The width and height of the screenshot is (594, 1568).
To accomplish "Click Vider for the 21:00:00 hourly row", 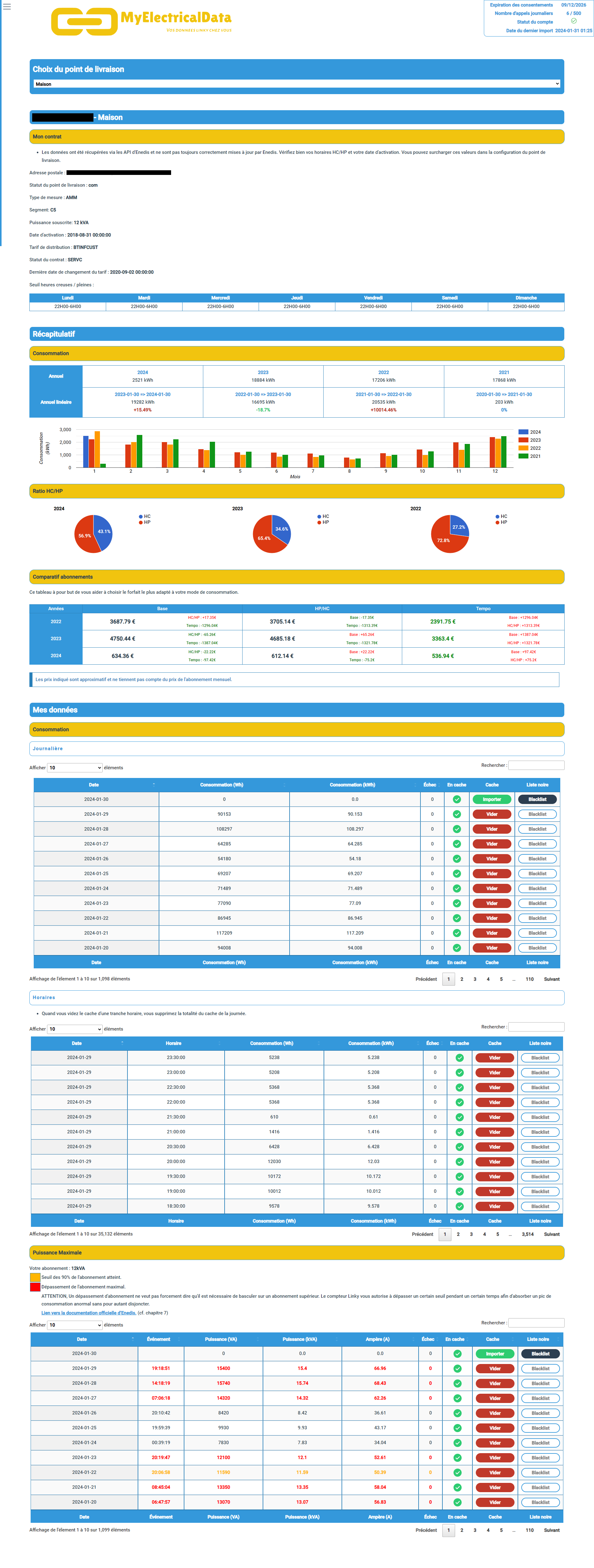I will [495, 1132].
